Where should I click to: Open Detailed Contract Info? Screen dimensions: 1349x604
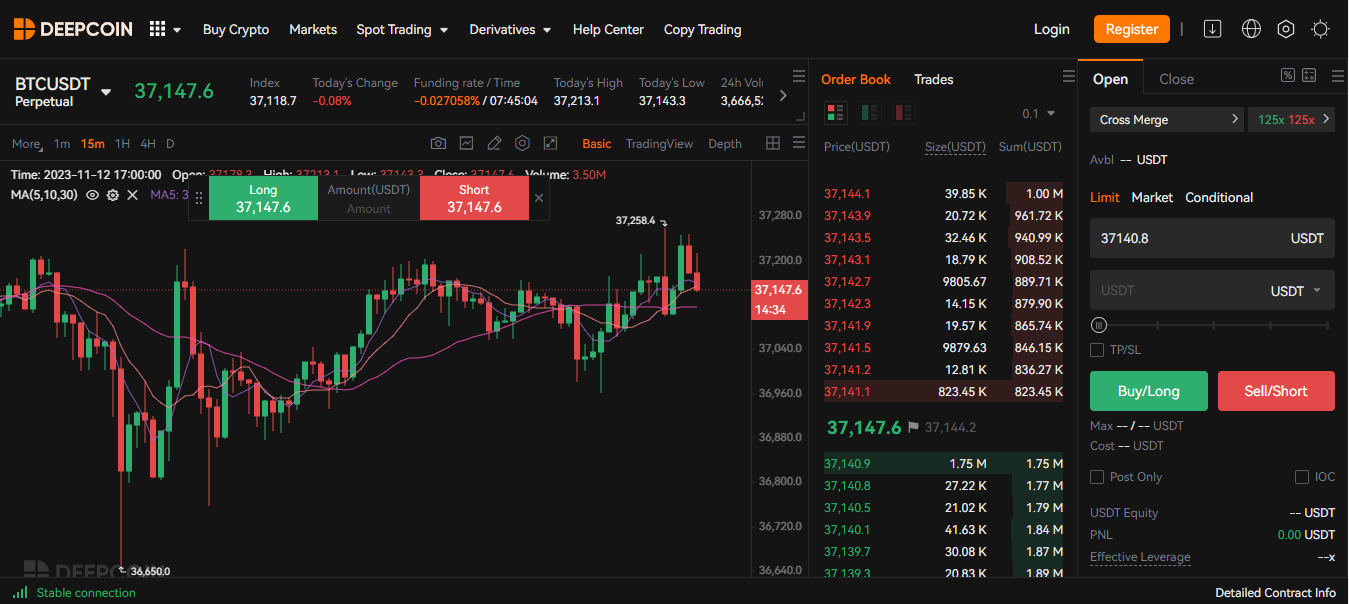pos(1275,593)
